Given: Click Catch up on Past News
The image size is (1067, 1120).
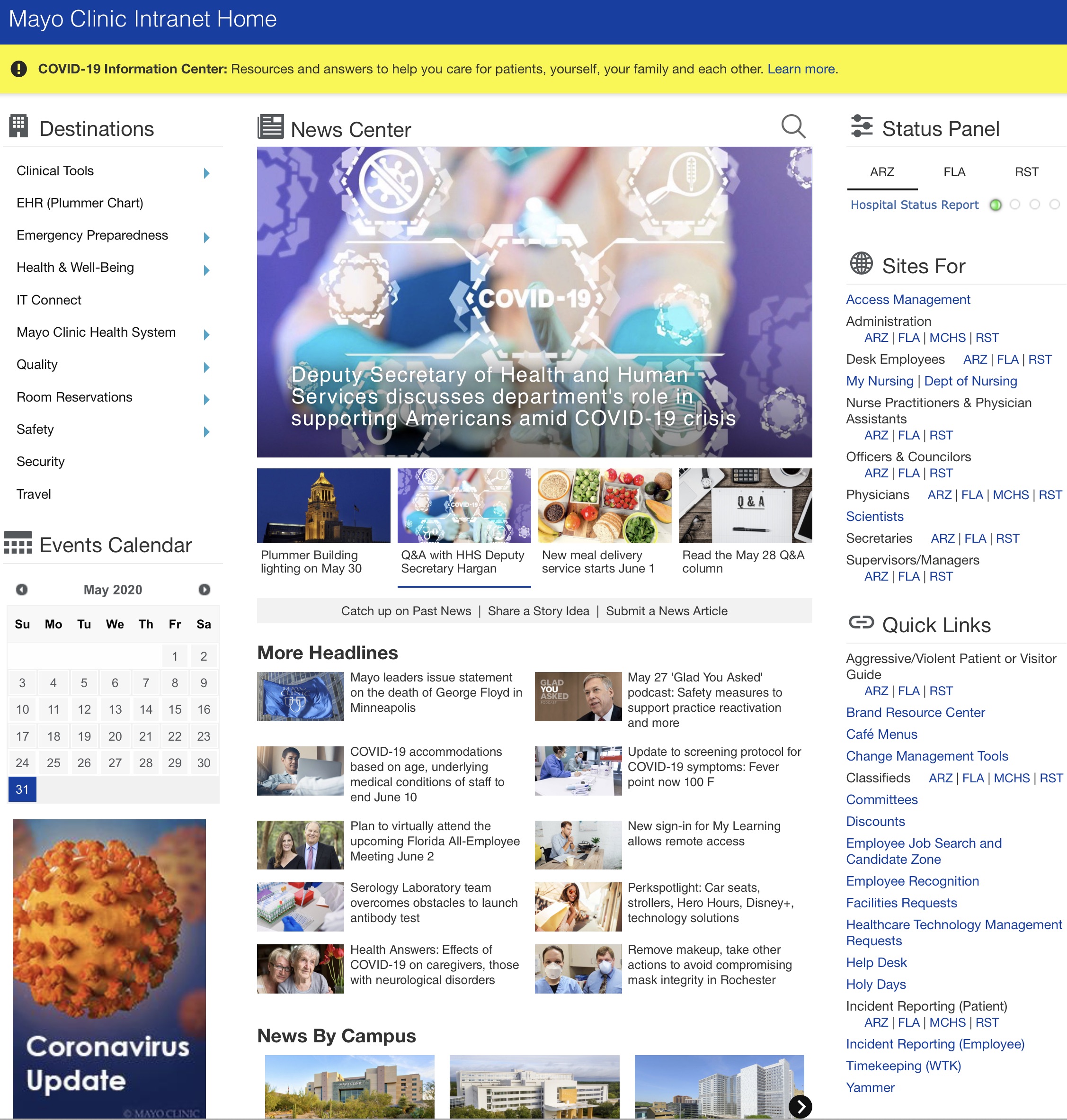Looking at the screenshot, I should pyautogui.click(x=406, y=610).
